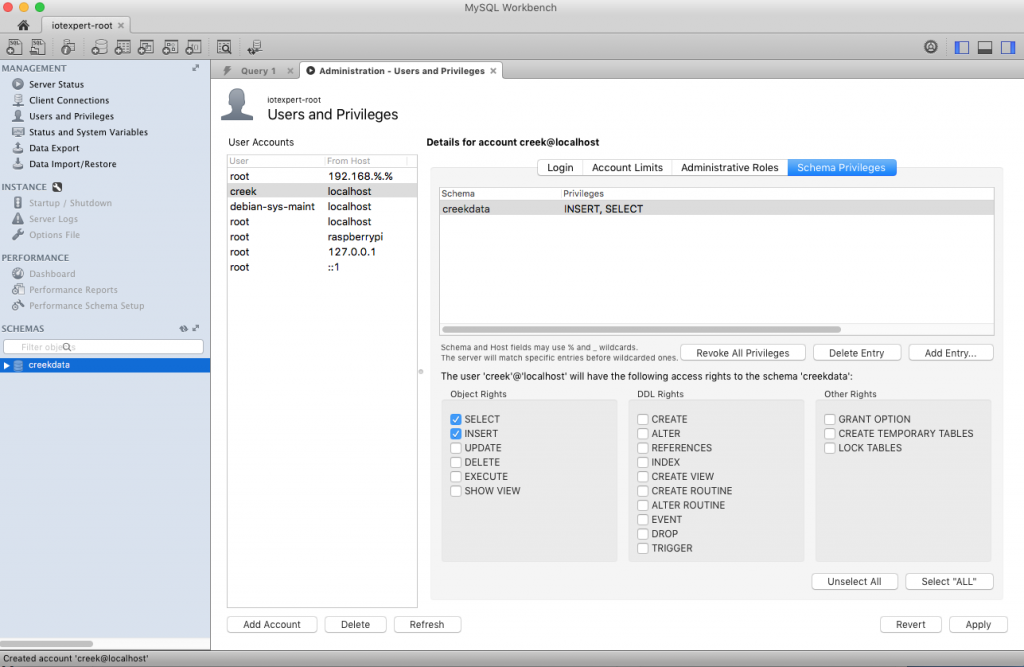
Task: Uncheck the SELECT object right
Action: [456, 419]
